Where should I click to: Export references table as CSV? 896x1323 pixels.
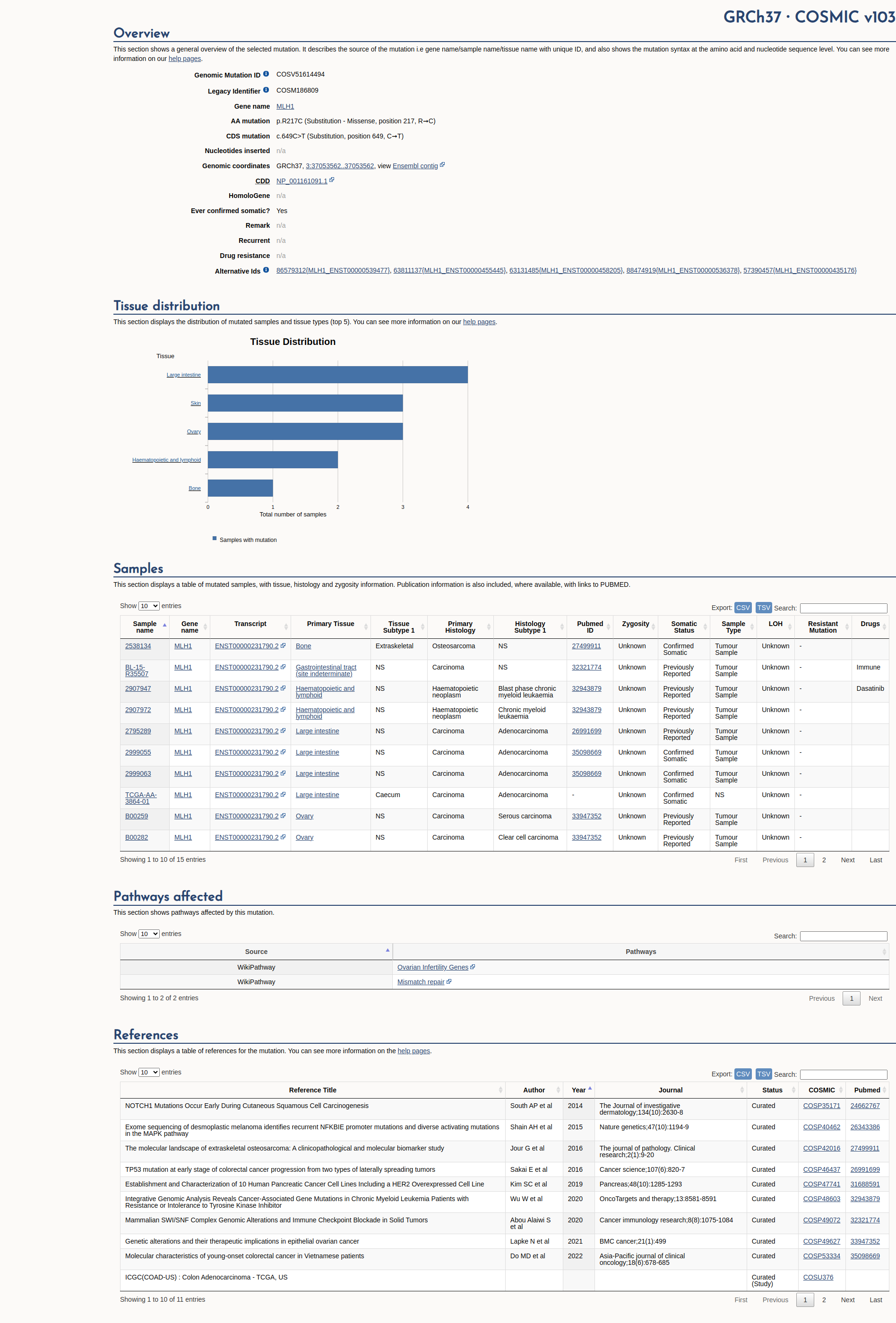pos(743,1074)
